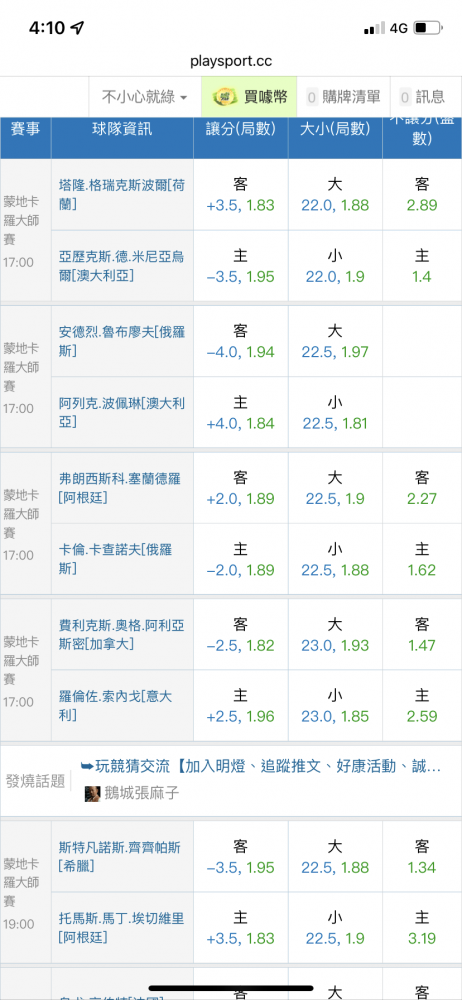Viewport: 462px width, 1000px height.
Task: Select 大 22.0, 1.88 over option
Action: (x=335, y=195)
